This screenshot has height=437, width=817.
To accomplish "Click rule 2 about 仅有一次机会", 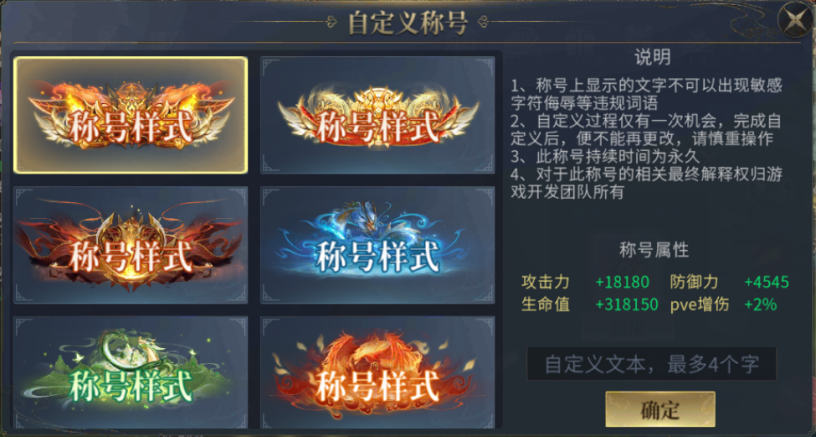I will [646, 130].
